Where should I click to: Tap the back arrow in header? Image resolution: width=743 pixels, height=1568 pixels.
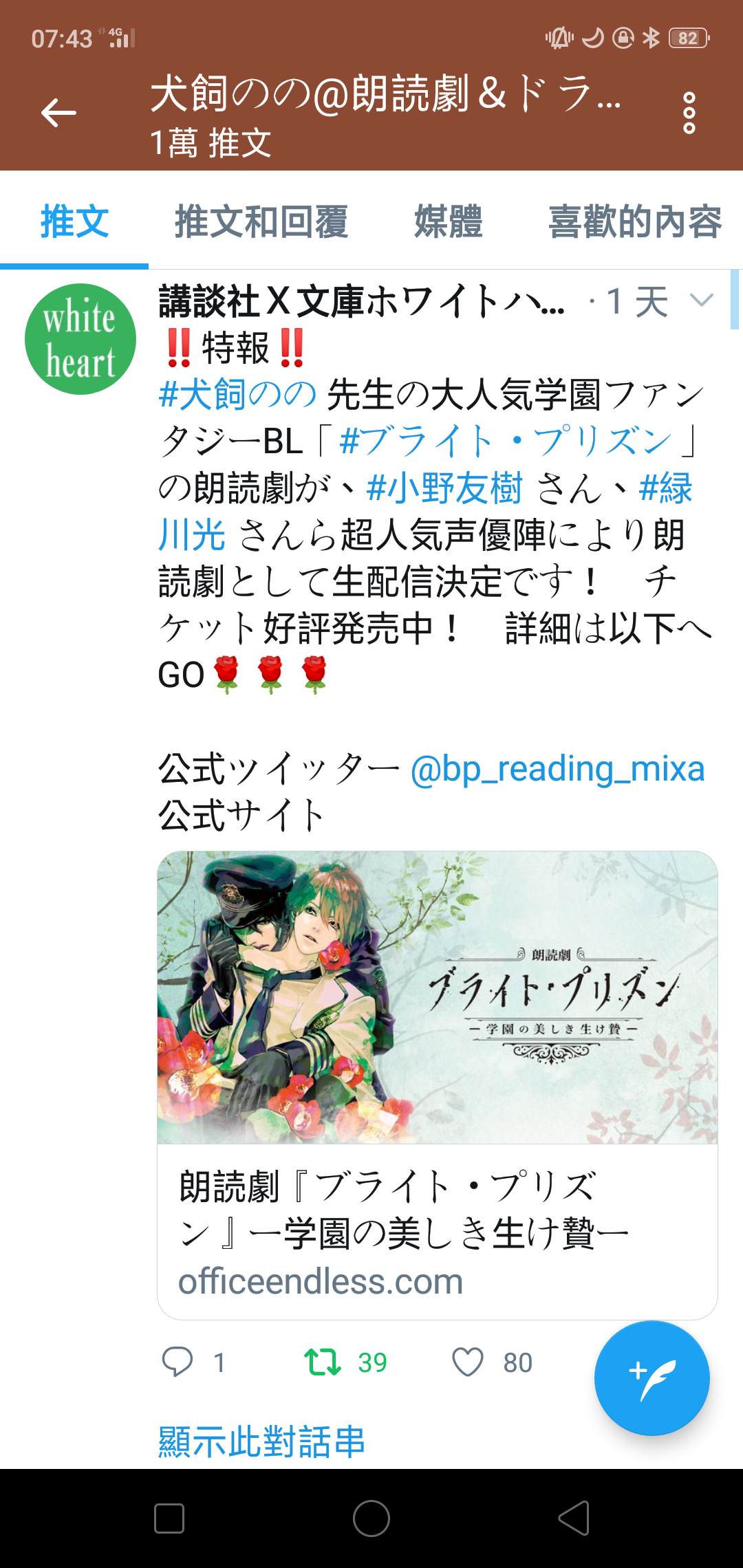point(58,113)
